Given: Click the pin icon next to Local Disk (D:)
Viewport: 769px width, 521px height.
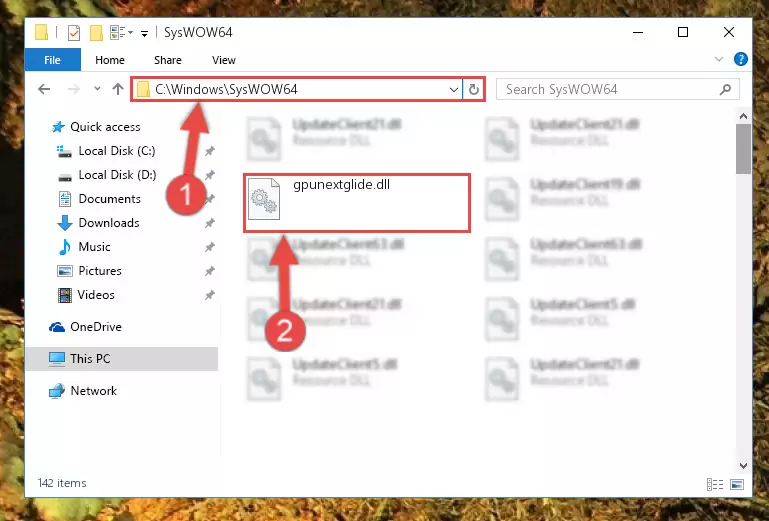Looking at the screenshot, I should pyautogui.click(x=209, y=175).
